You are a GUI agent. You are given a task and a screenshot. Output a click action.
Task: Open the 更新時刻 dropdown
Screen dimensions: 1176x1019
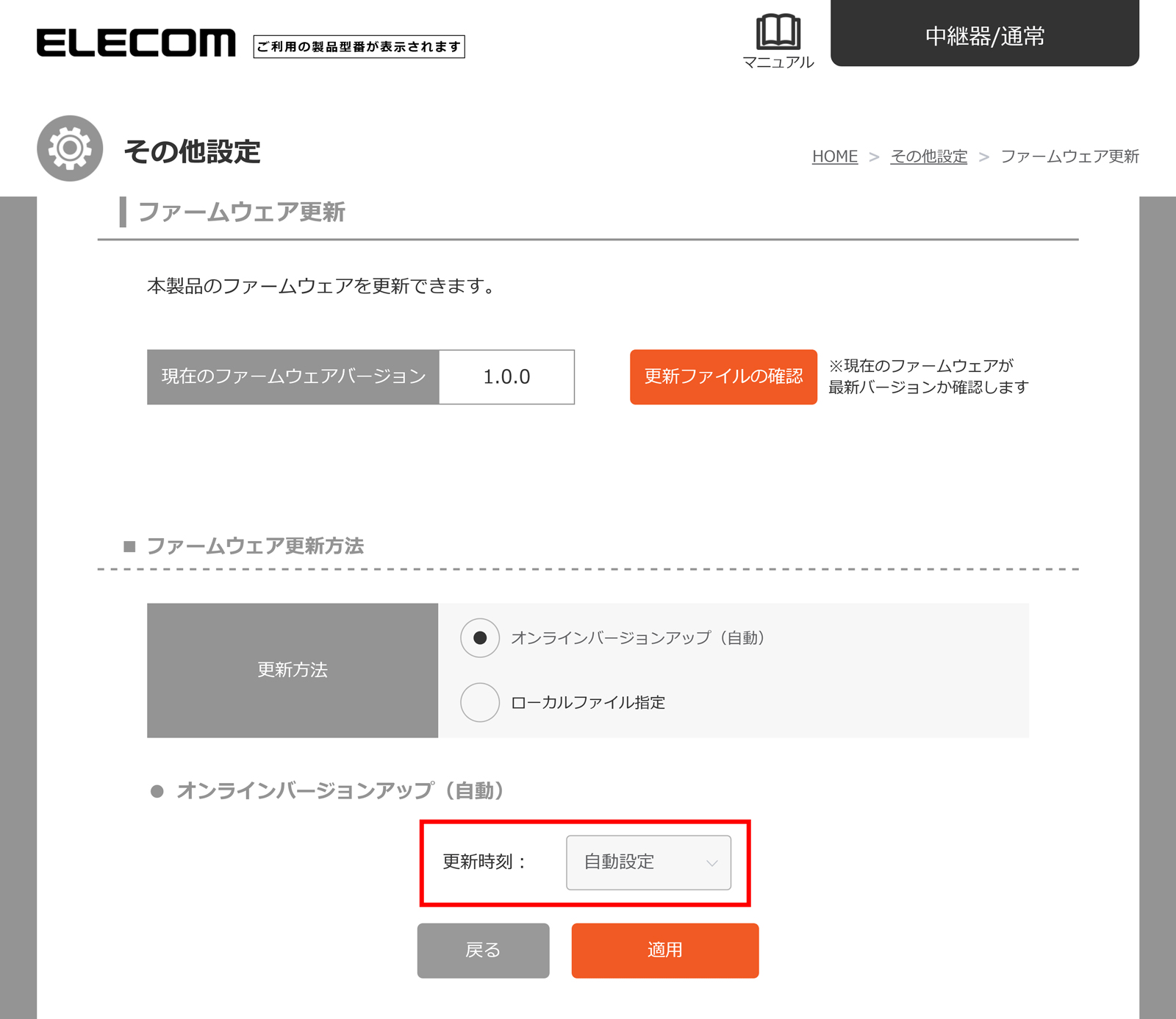[648, 862]
